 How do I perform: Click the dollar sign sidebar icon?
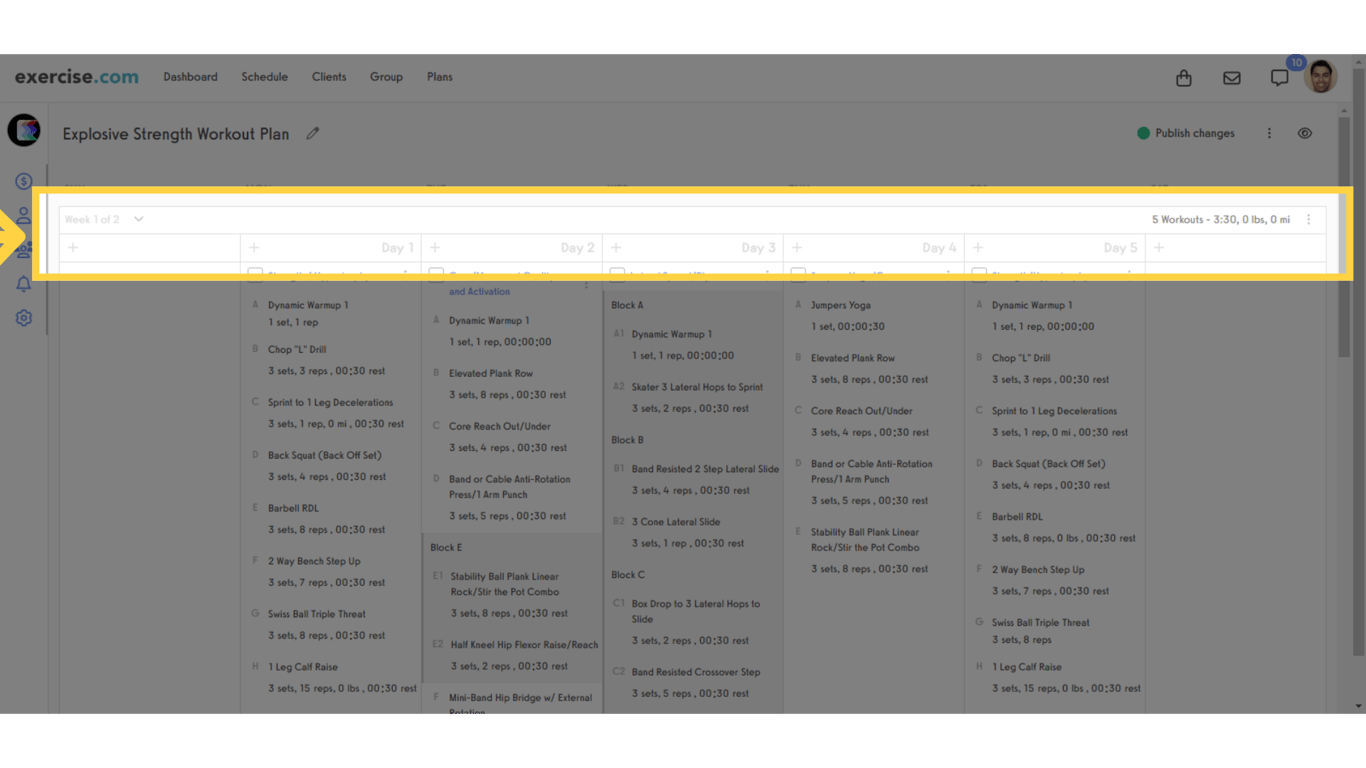24,182
